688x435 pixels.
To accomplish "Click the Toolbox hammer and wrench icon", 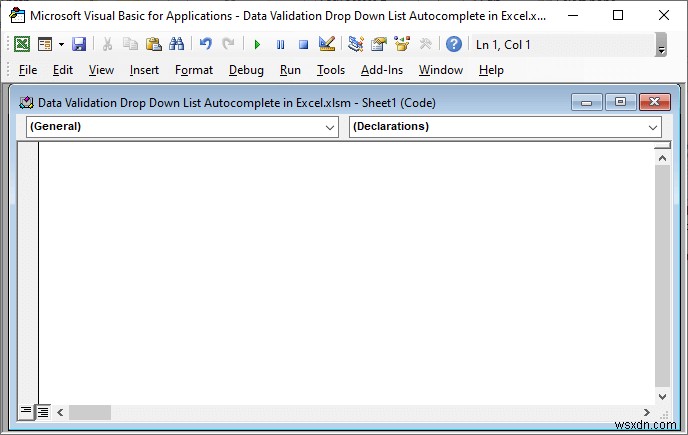I will point(425,44).
